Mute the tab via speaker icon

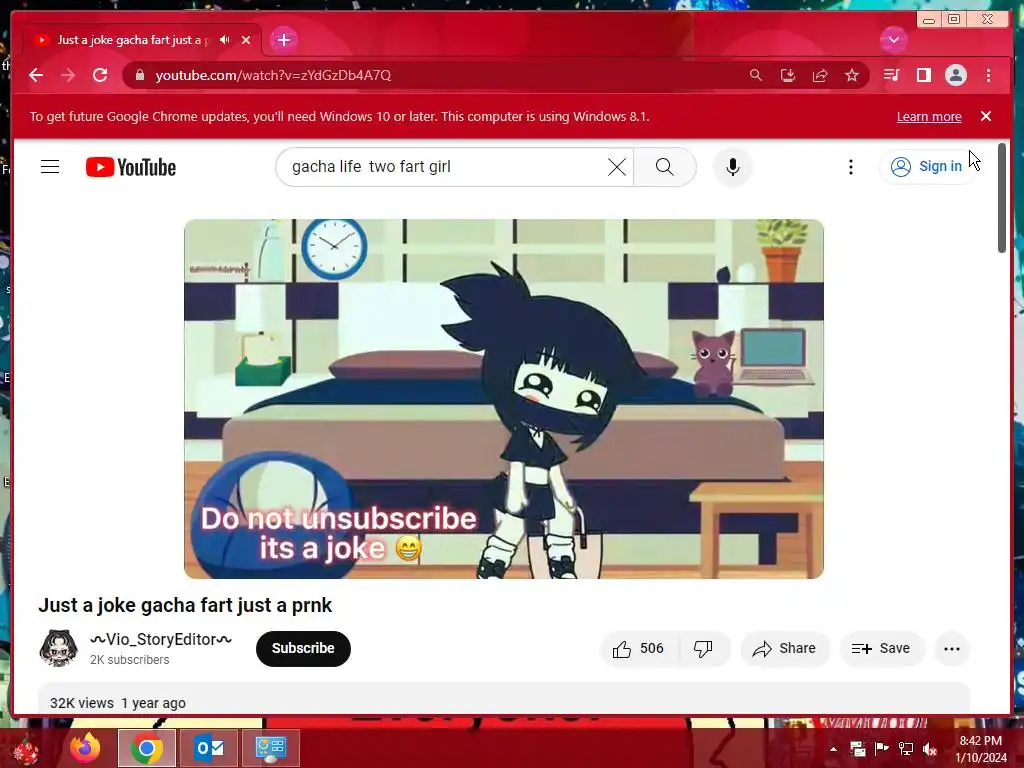pos(225,40)
